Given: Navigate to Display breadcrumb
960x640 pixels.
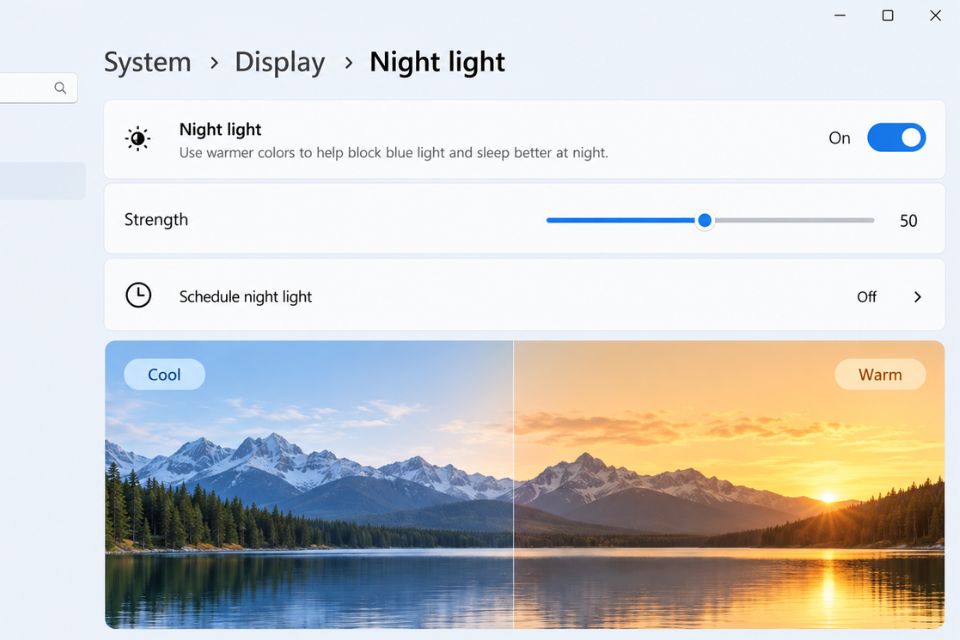Looking at the screenshot, I should 280,62.
